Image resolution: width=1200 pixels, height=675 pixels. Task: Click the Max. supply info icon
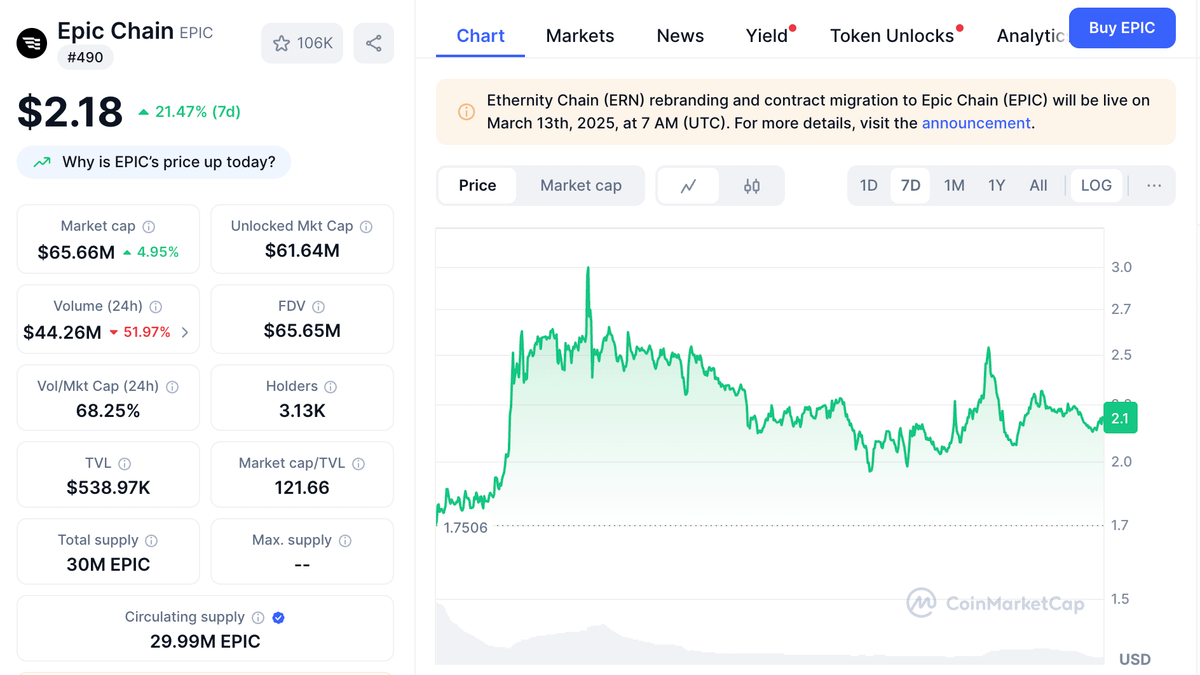[x=345, y=541]
